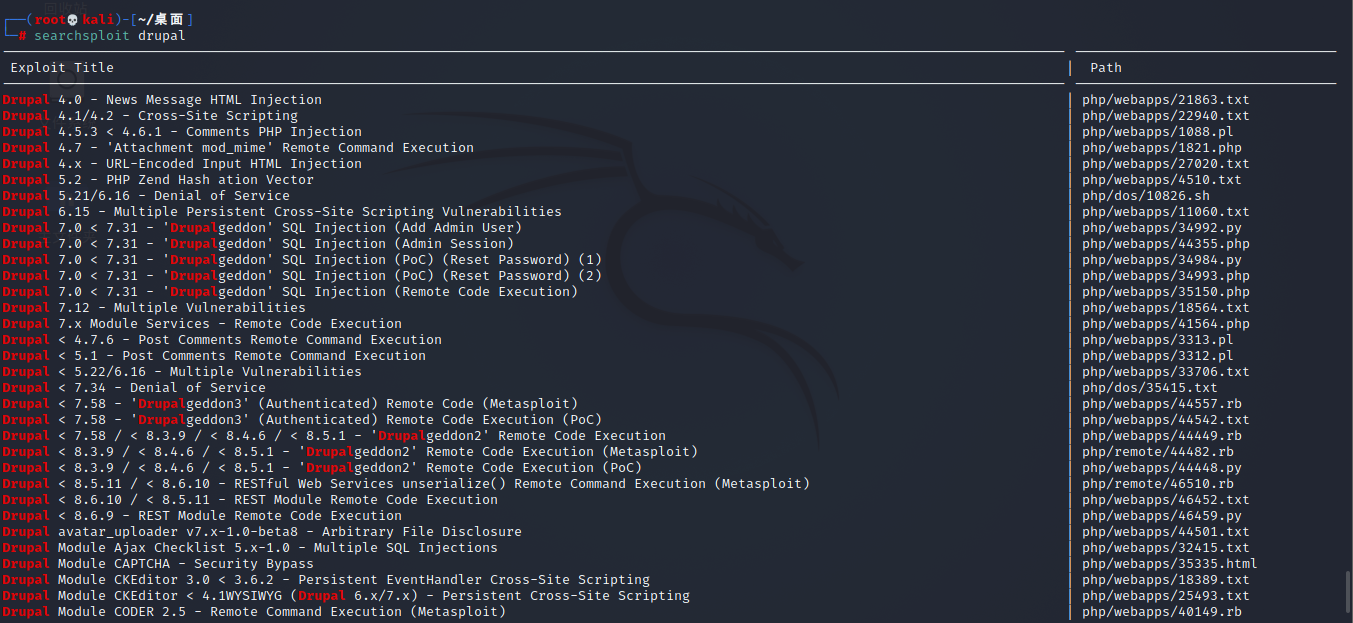Click the path php/remote/46510.rb
The width and height of the screenshot is (1353, 623).
tap(1158, 484)
